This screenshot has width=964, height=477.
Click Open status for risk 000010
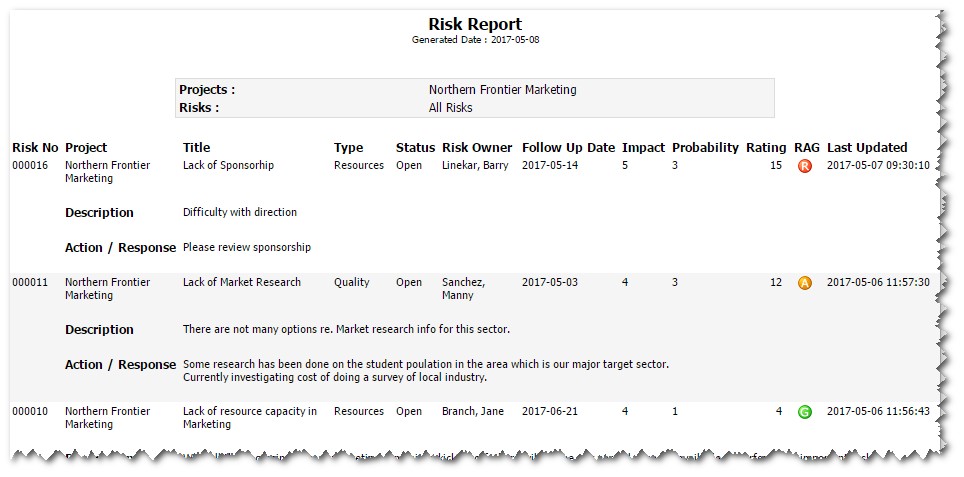pyautogui.click(x=409, y=412)
